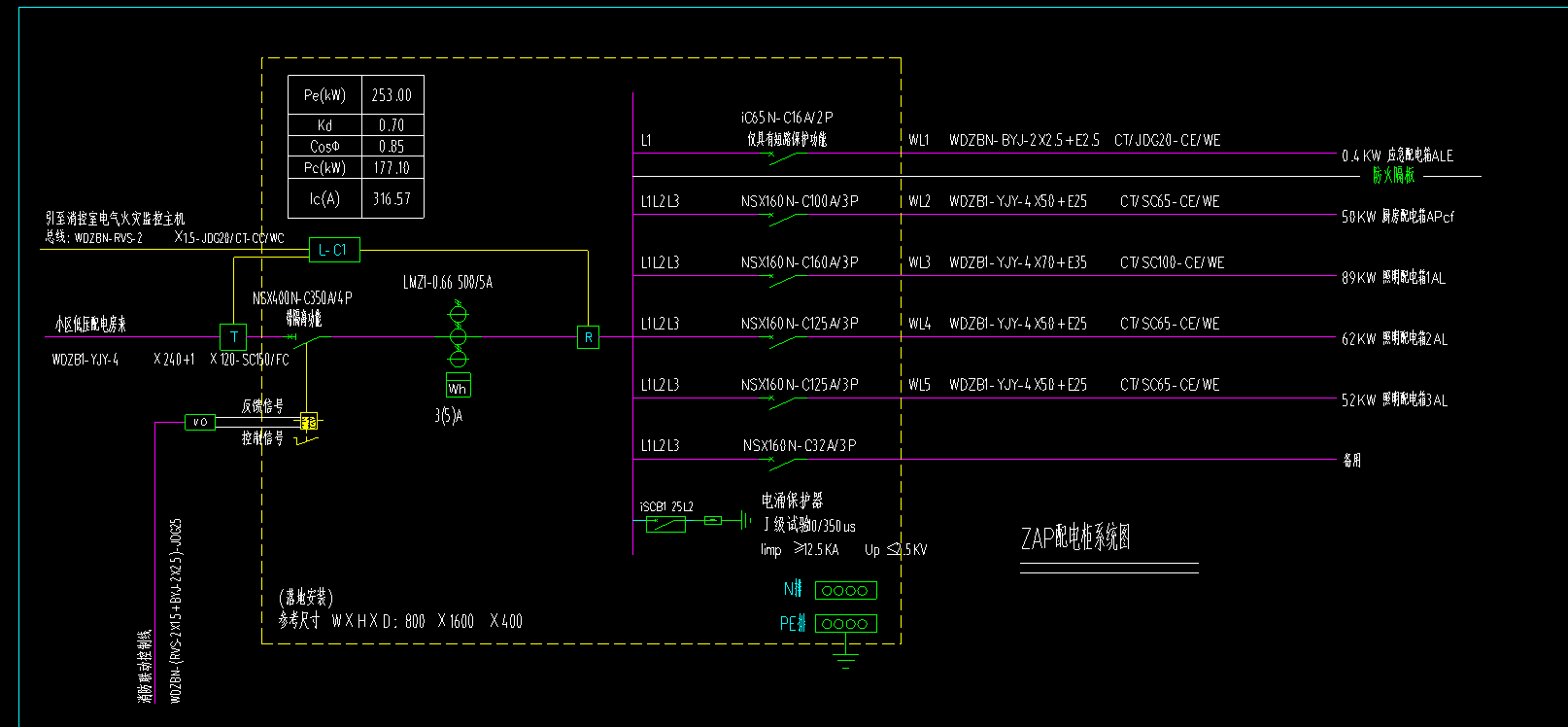Select the iSCB1 breaker symbol on the surge branch

tap(665, 524)
